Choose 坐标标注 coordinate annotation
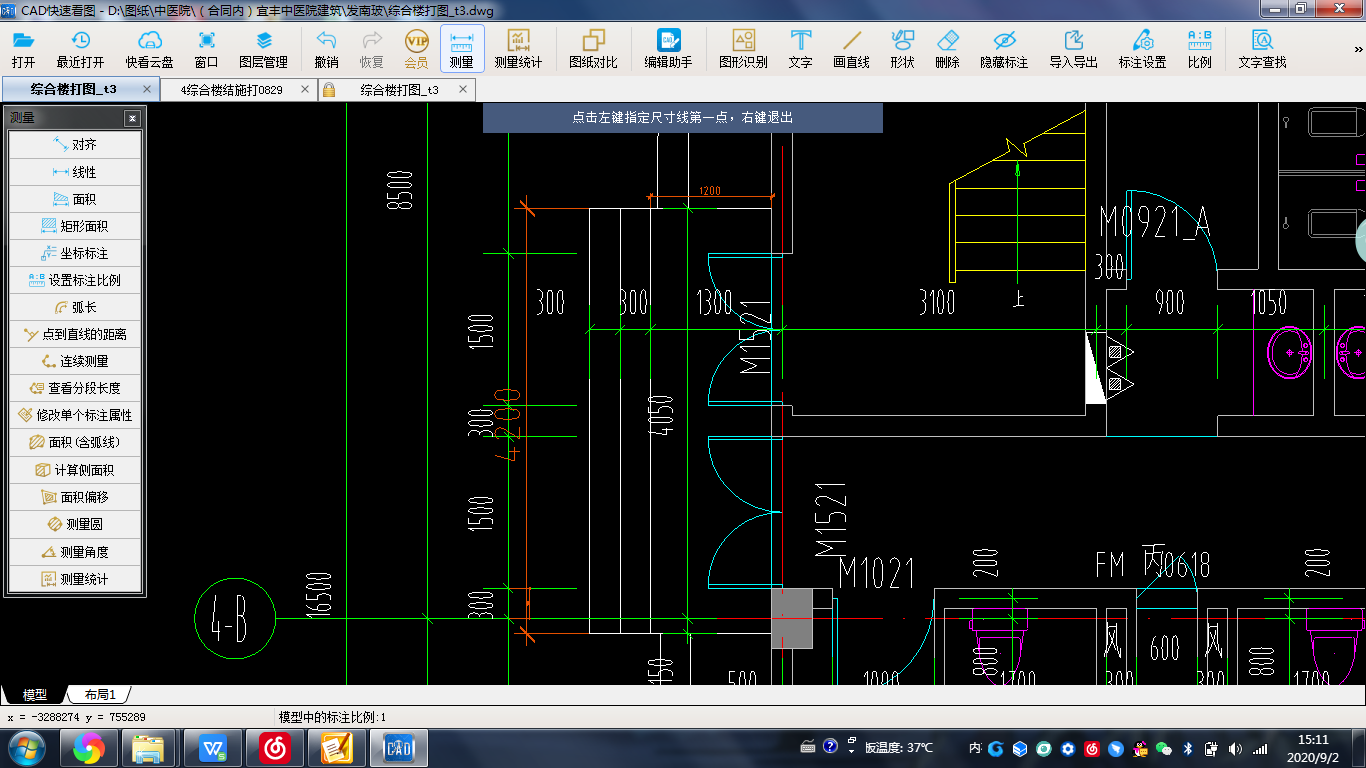The height and width of the screenshot is (768, 1366). (x=75, y=253)
